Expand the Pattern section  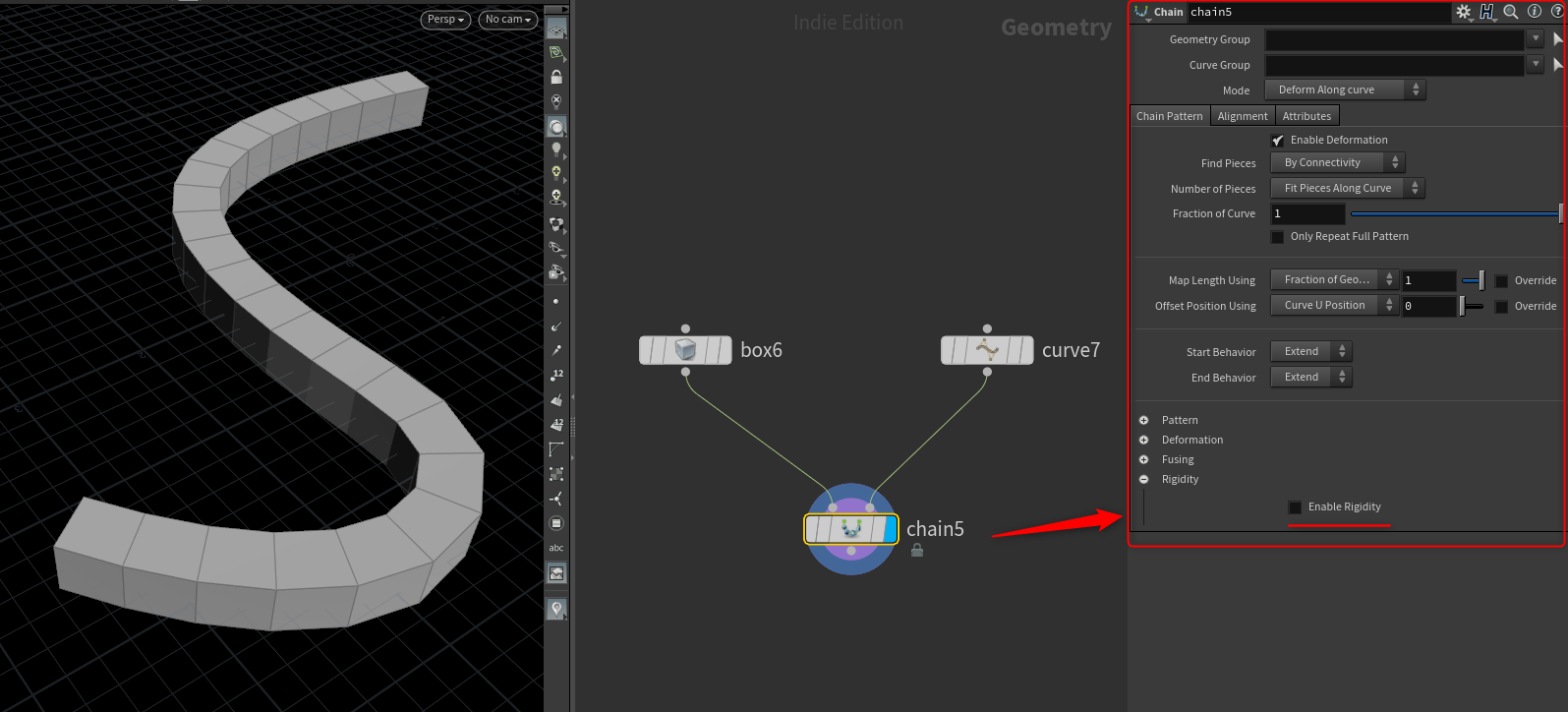tap(1143, 420)
